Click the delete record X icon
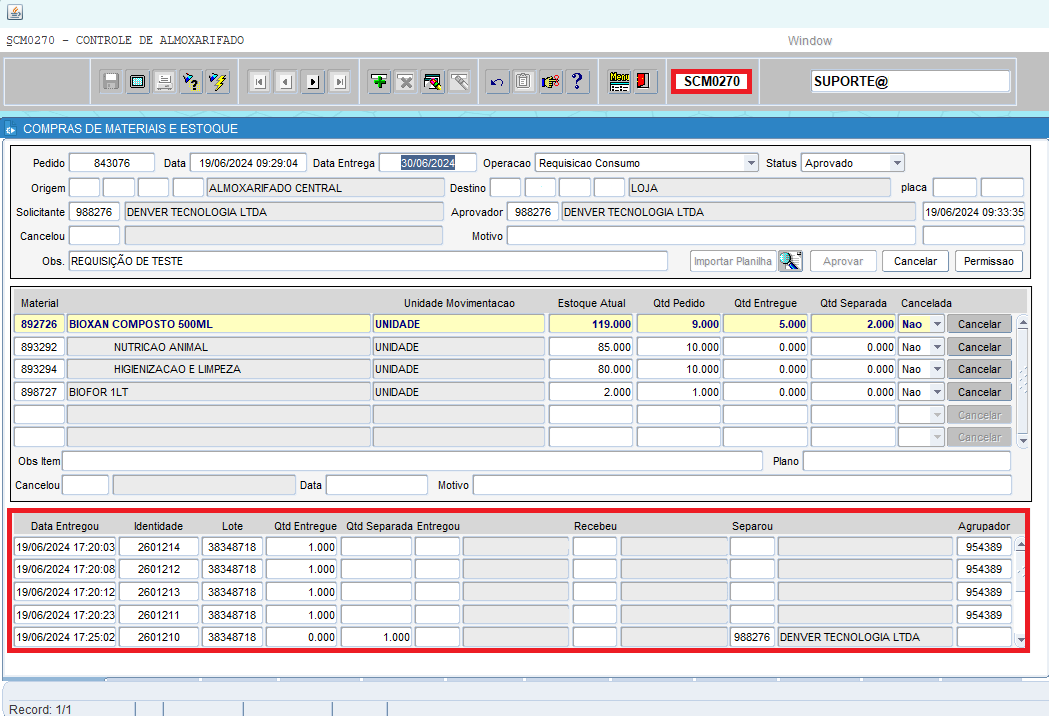The width and height of the screenshot is (1057, 723). click(405, 82)
